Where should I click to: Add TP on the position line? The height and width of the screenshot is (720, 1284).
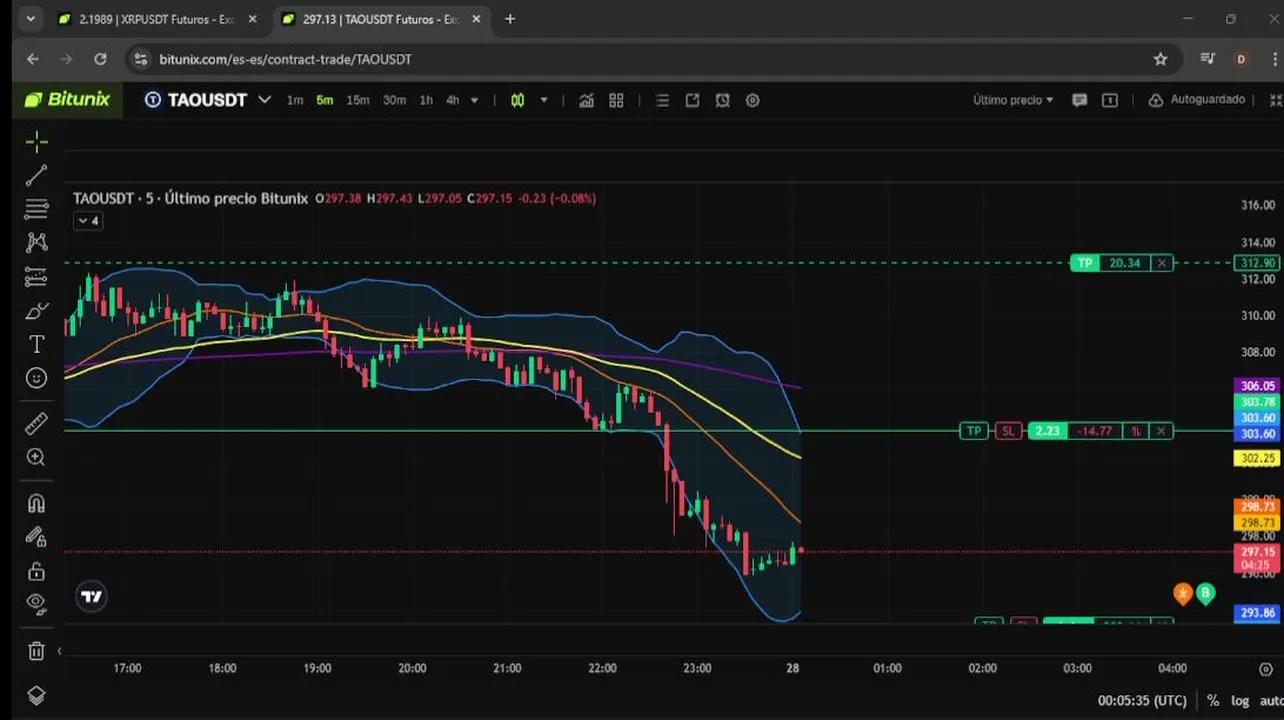click(973, 431)
